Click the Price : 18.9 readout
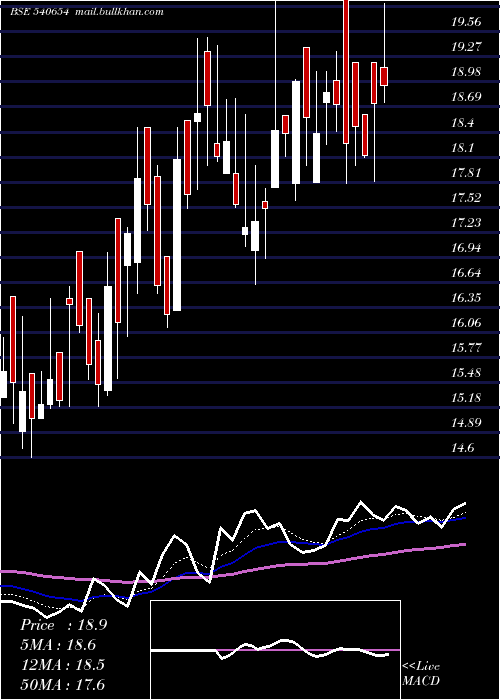Viewport: 500px width, 700px height. pyautogui.click(x=63, y=625)
